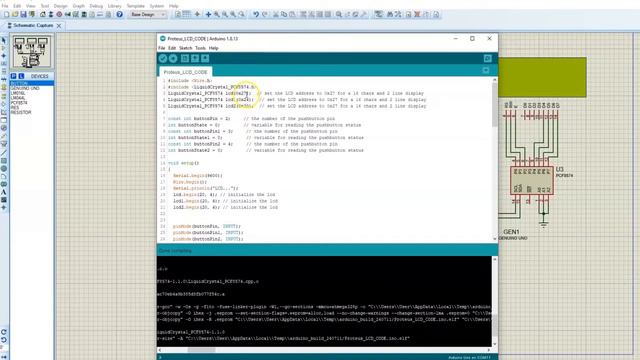Select LM044L in device list

coord(18,98)
